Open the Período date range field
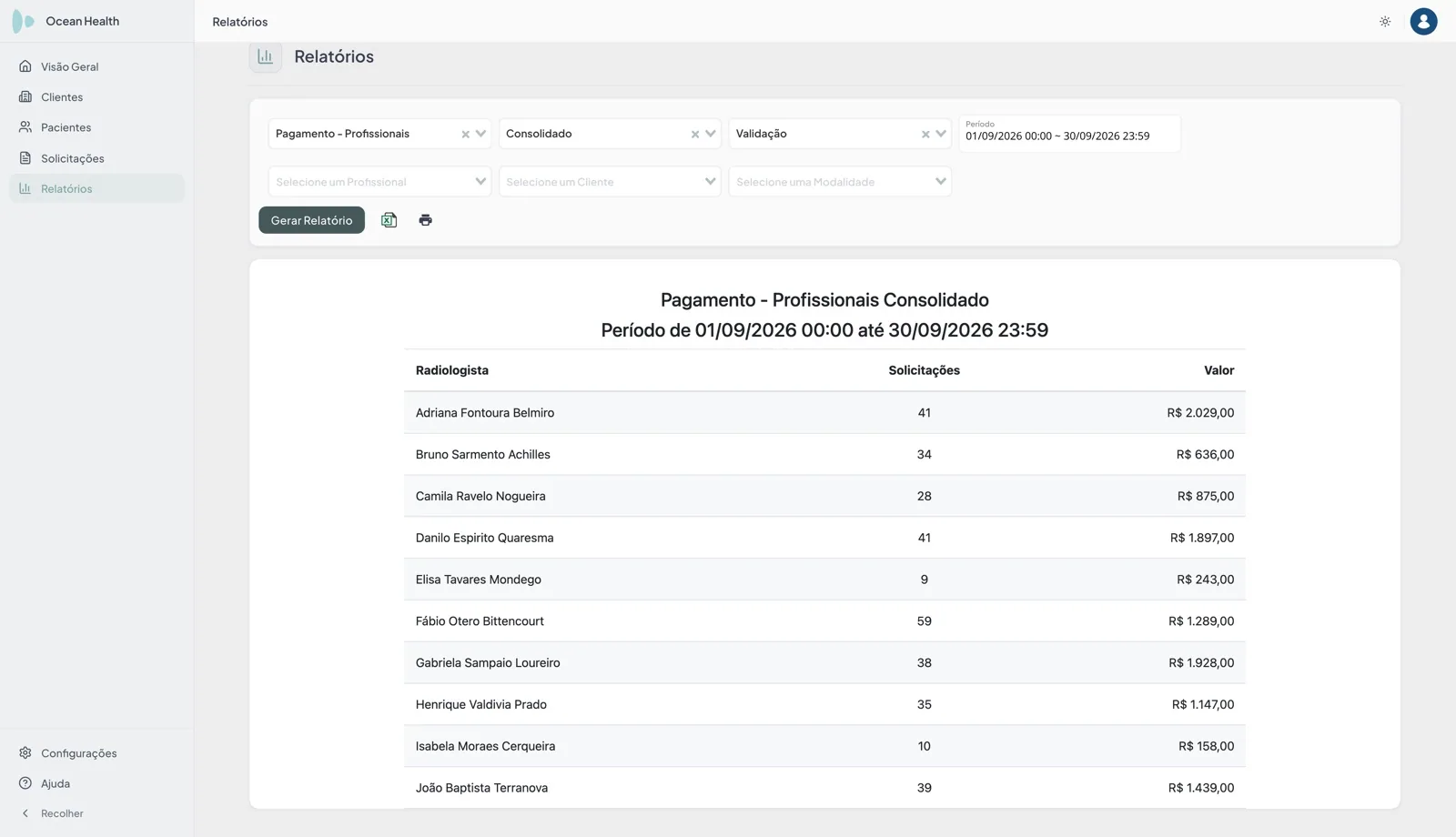This screenshot has height=837, width=1456. (x=1069, y=133)
